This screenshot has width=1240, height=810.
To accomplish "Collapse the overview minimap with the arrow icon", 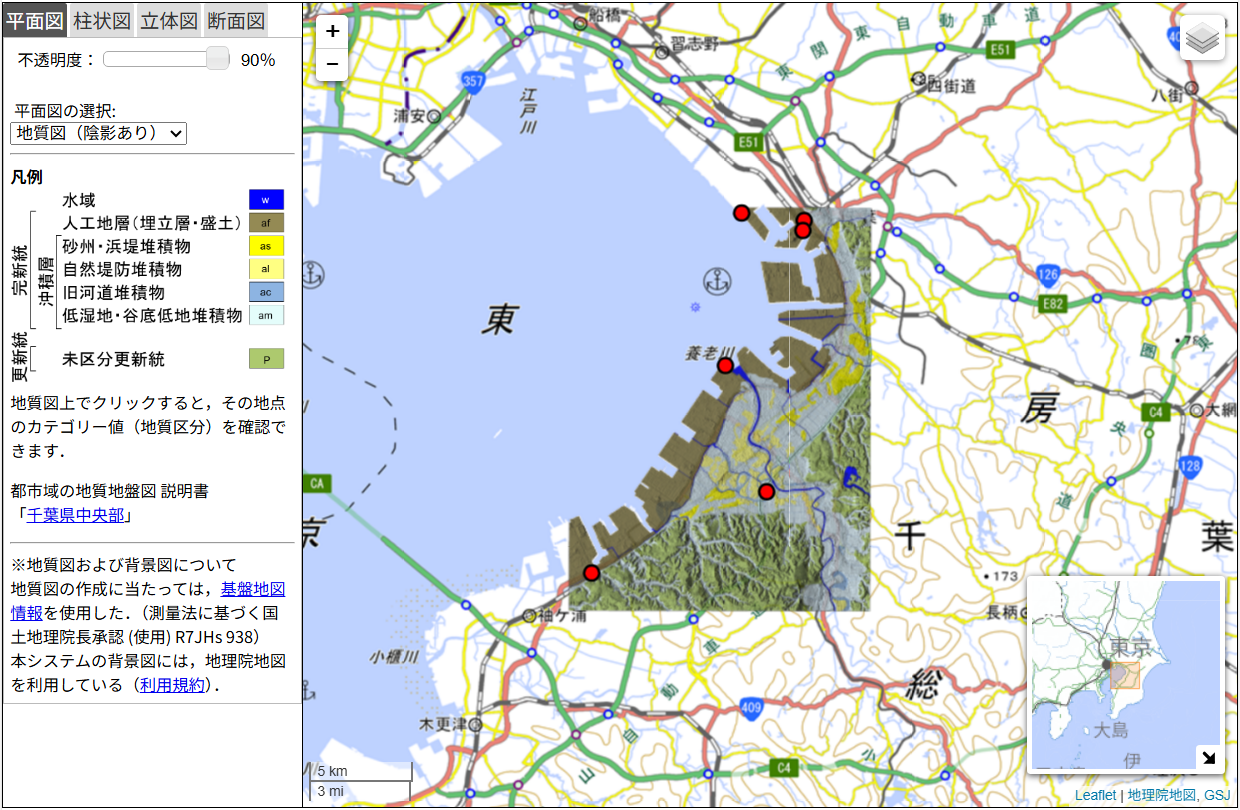I will (x=1209, y=759).
